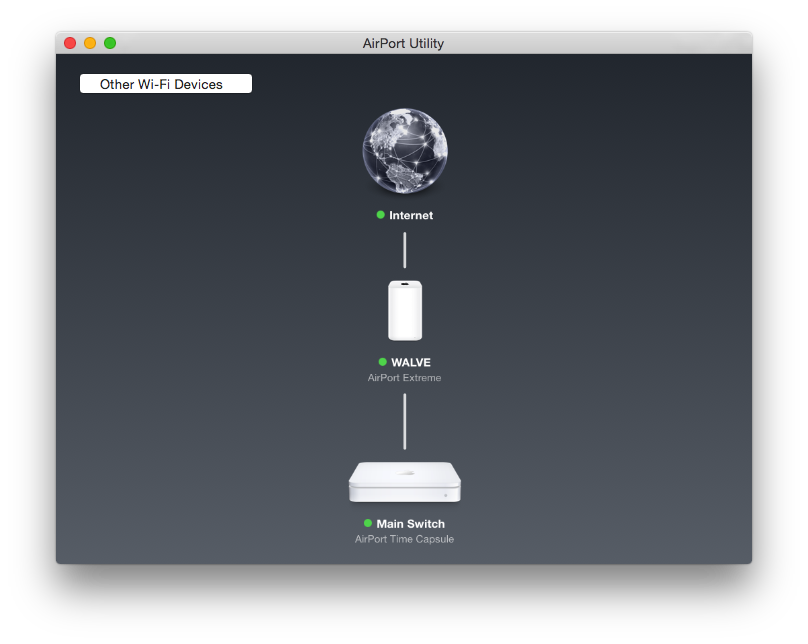Click the green status dot beside Internet
This screenshot has height=644, width=808.
click(x=381, y=215)
